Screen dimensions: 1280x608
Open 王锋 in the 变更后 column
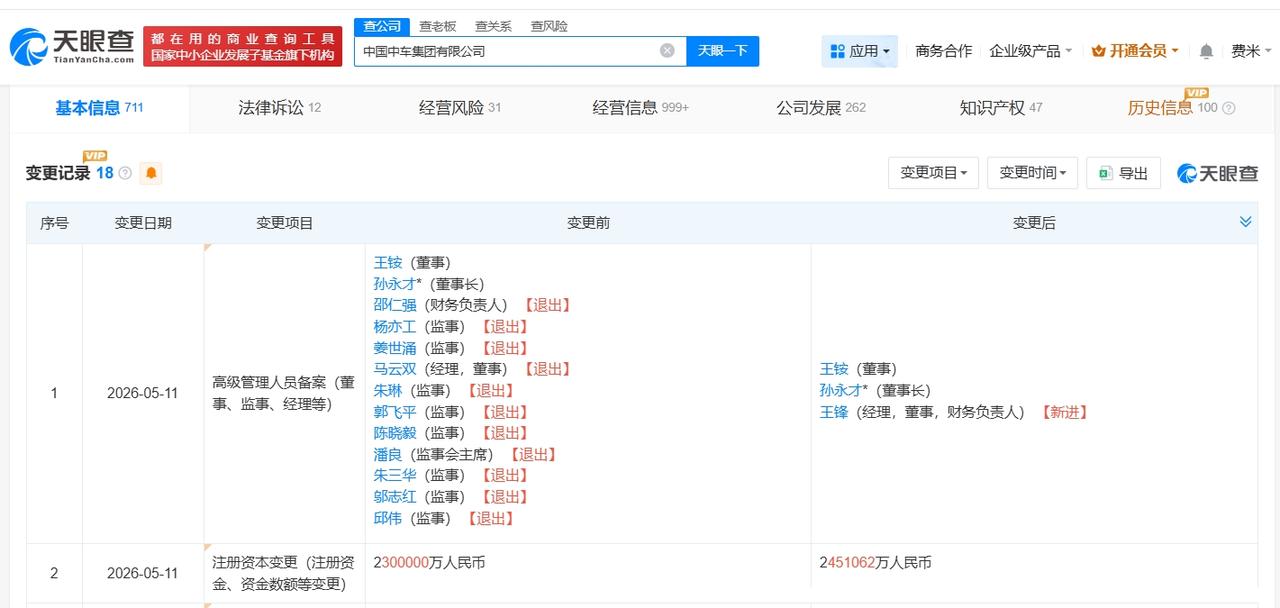[x=834, y=412]
